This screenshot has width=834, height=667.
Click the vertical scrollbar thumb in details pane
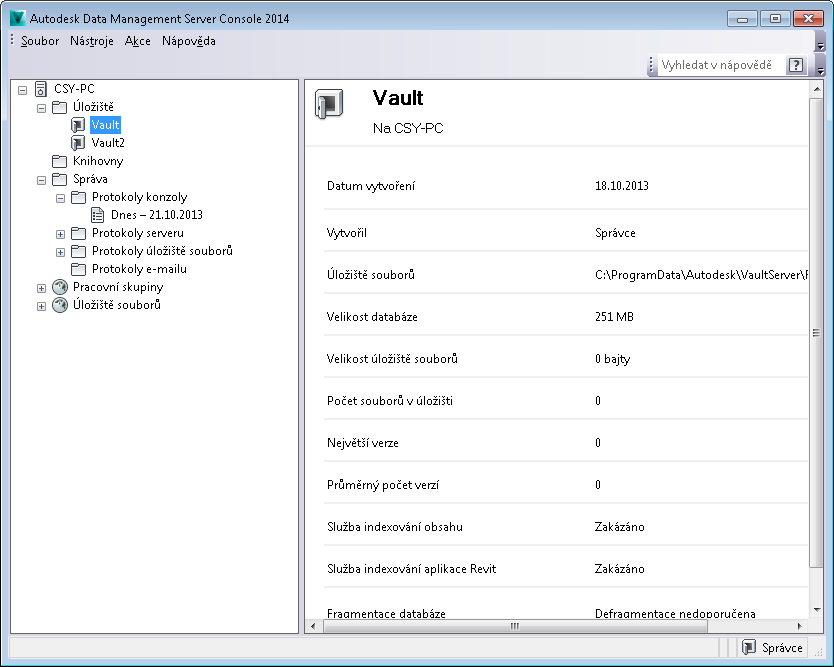click(x=816, y=333)
